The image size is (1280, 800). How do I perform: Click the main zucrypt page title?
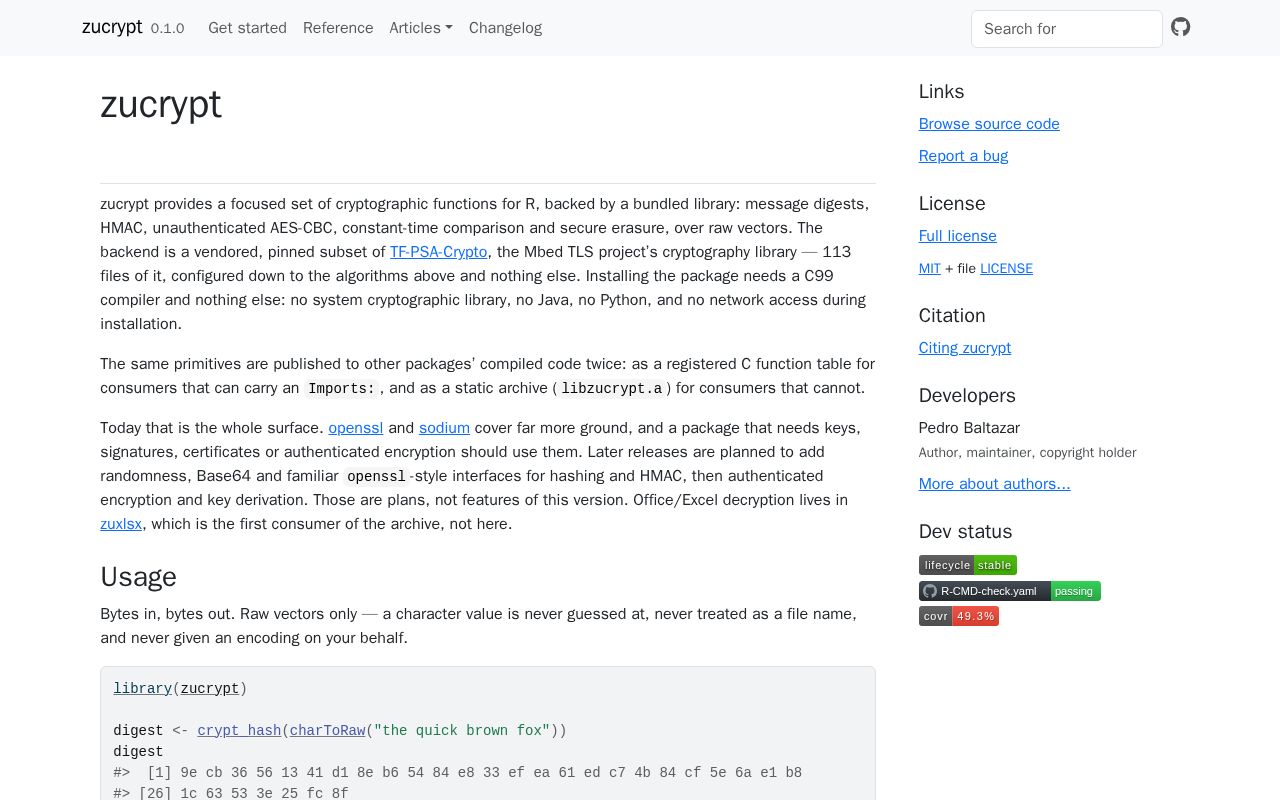(161, 104)
